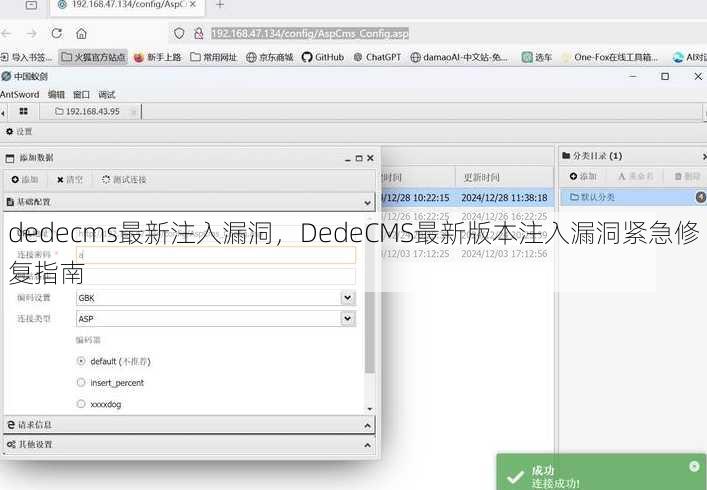
Task: Click the 添加 button in 添加数据 dialog
Action: coord(24,179)
